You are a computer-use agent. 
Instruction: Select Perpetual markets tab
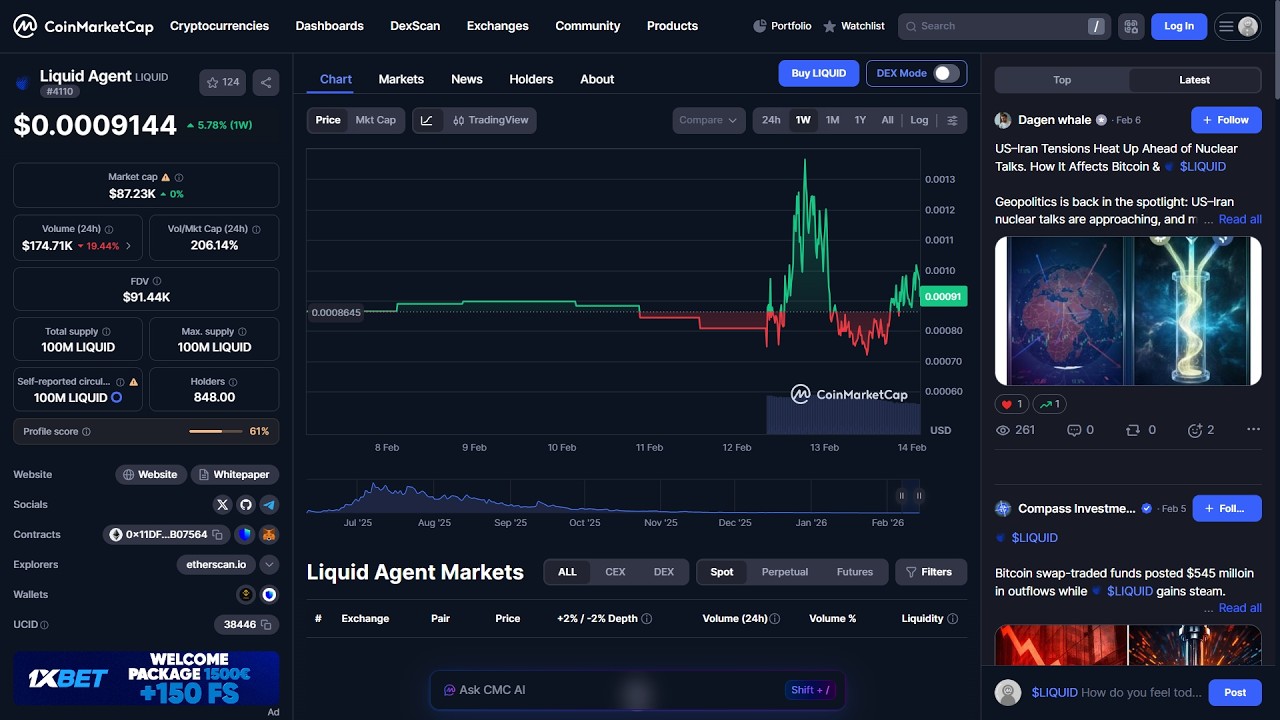click(785, 572)
